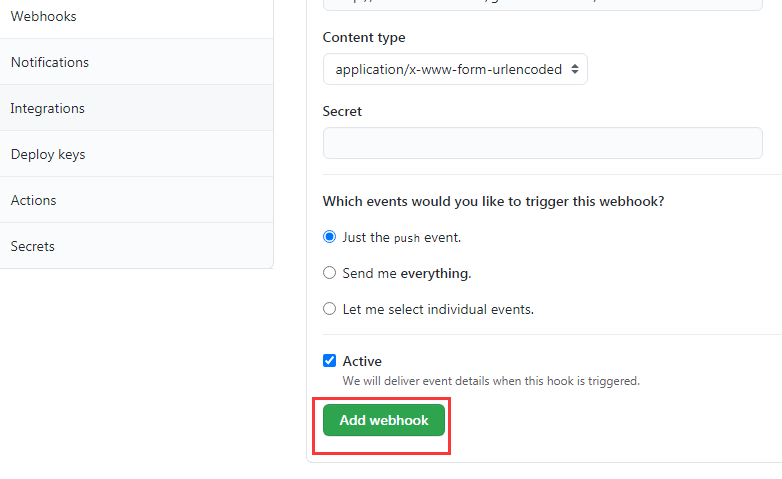Uncheck the Active checkbox

pos(330,361)
